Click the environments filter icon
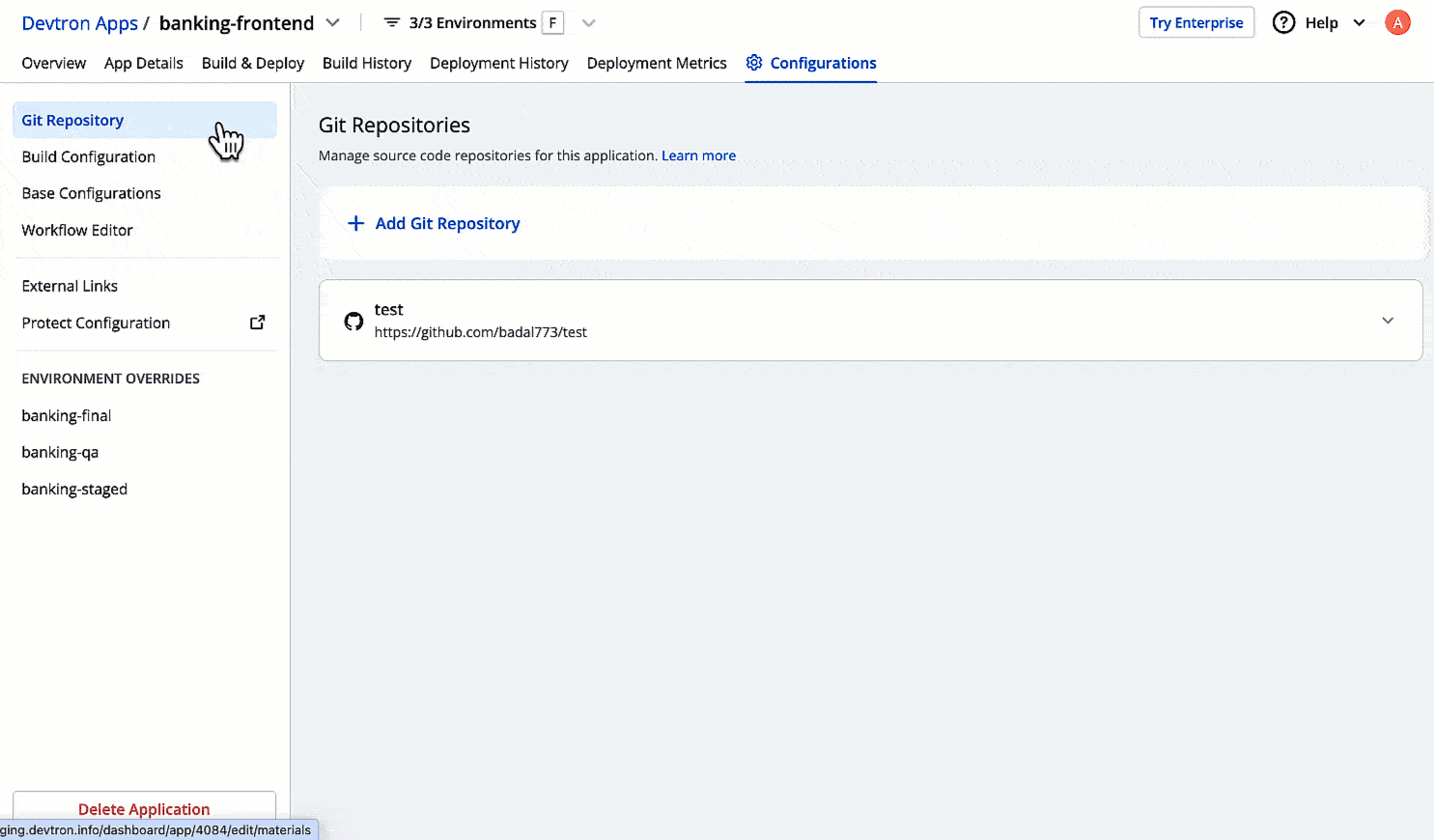The width and height of the screenshot is (1434, 840). pos(392,23)
